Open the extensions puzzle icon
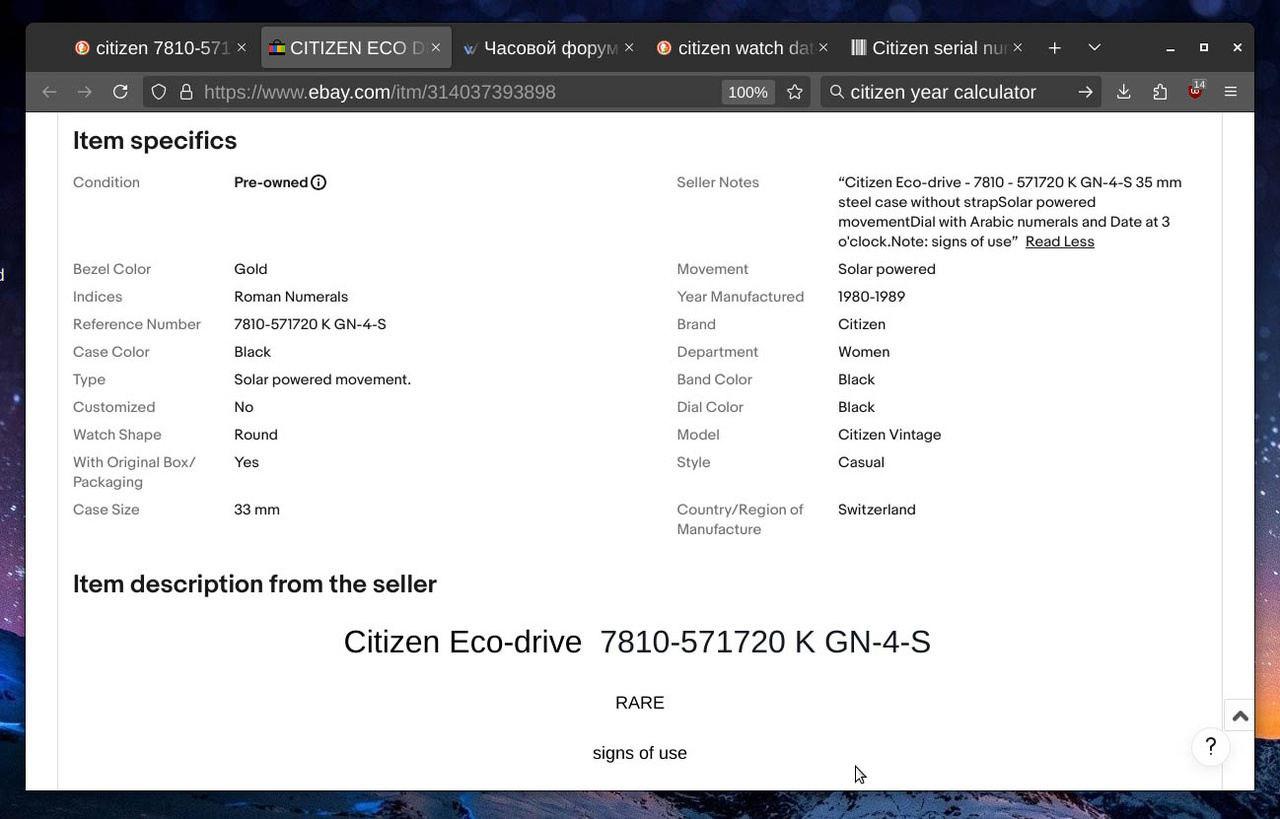The width and height of the screenshot is (1280, 819). pos(1160,92)
